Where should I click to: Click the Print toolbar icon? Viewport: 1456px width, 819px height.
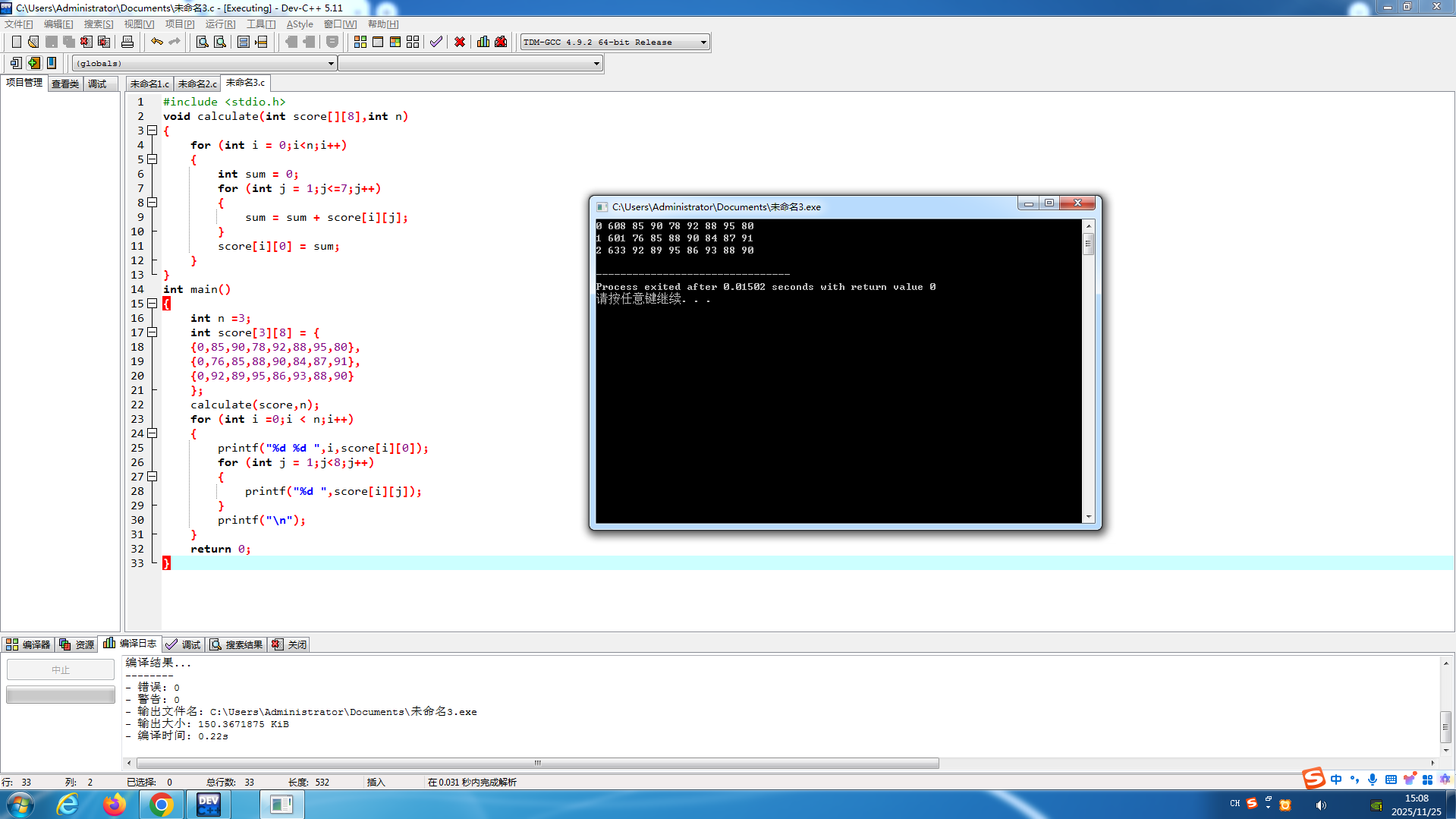click(x=127, y=42)
